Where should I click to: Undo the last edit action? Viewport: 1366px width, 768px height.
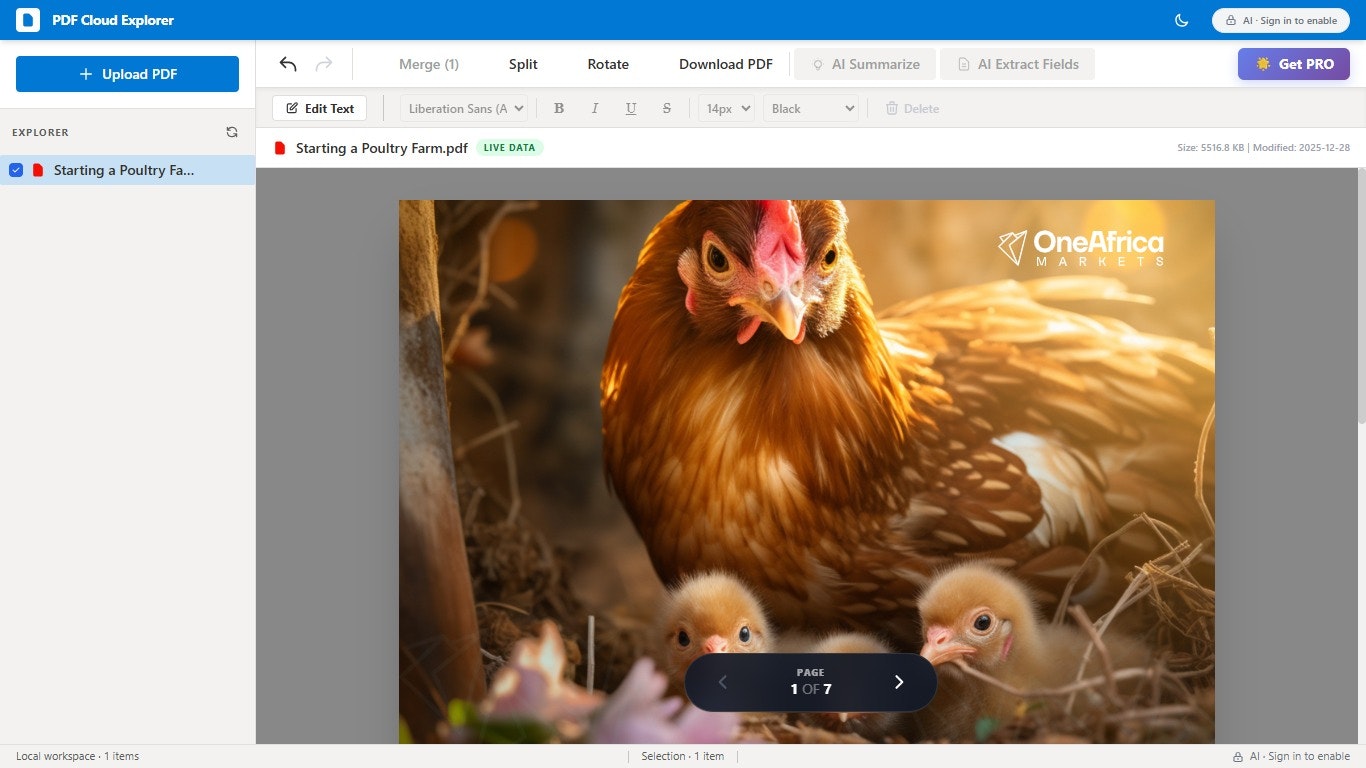(288, 63)
